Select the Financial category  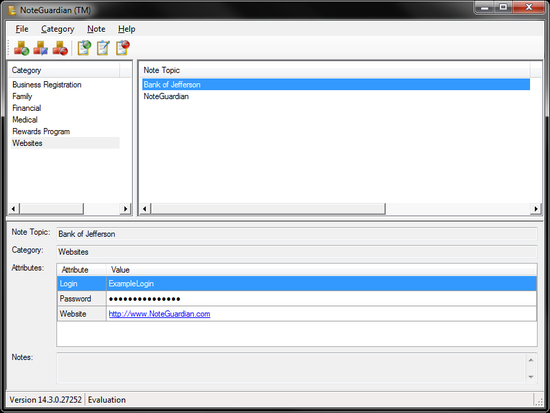27,108
